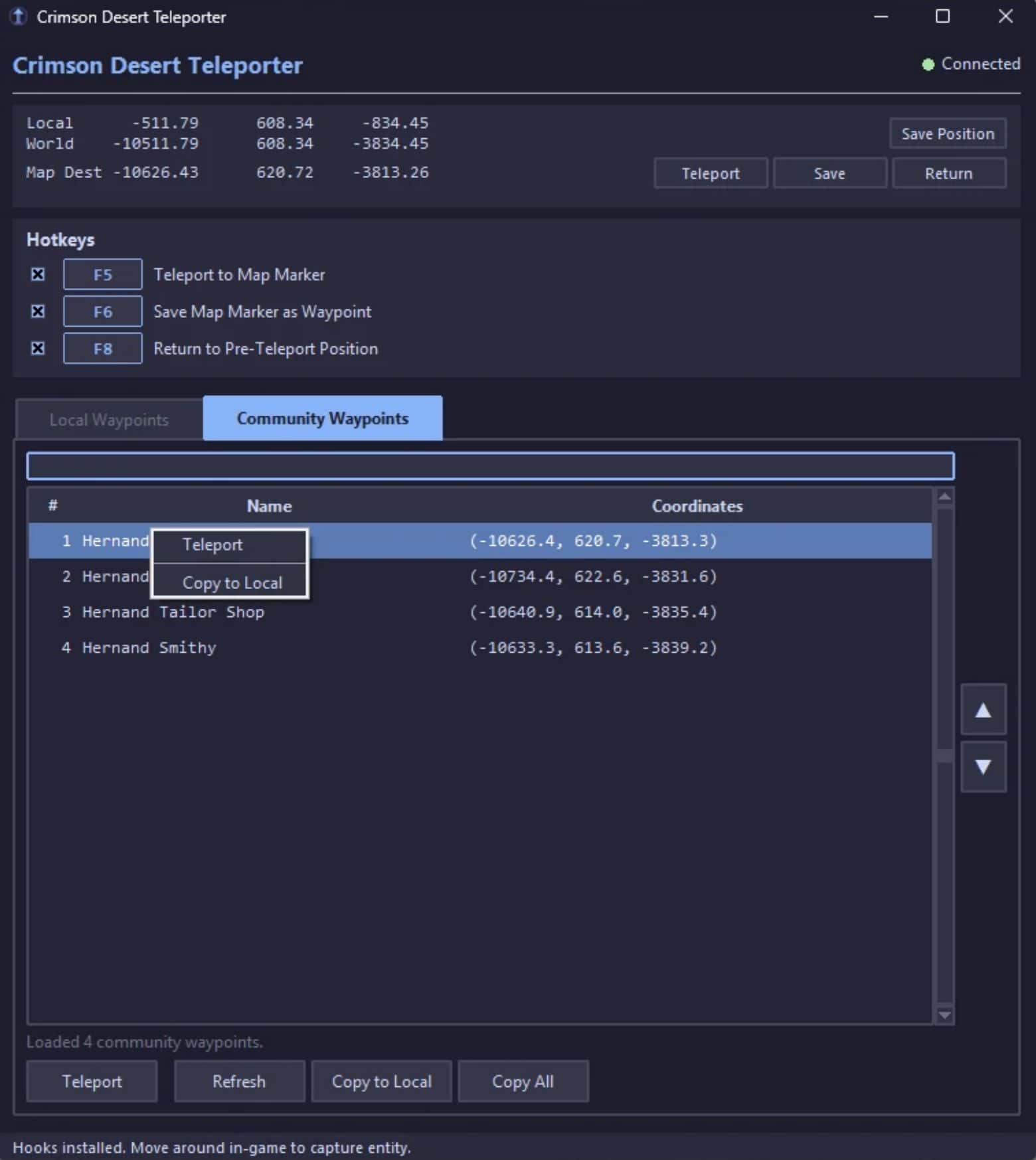Click the scrollbar down arrow in waypoint list

944,1015
